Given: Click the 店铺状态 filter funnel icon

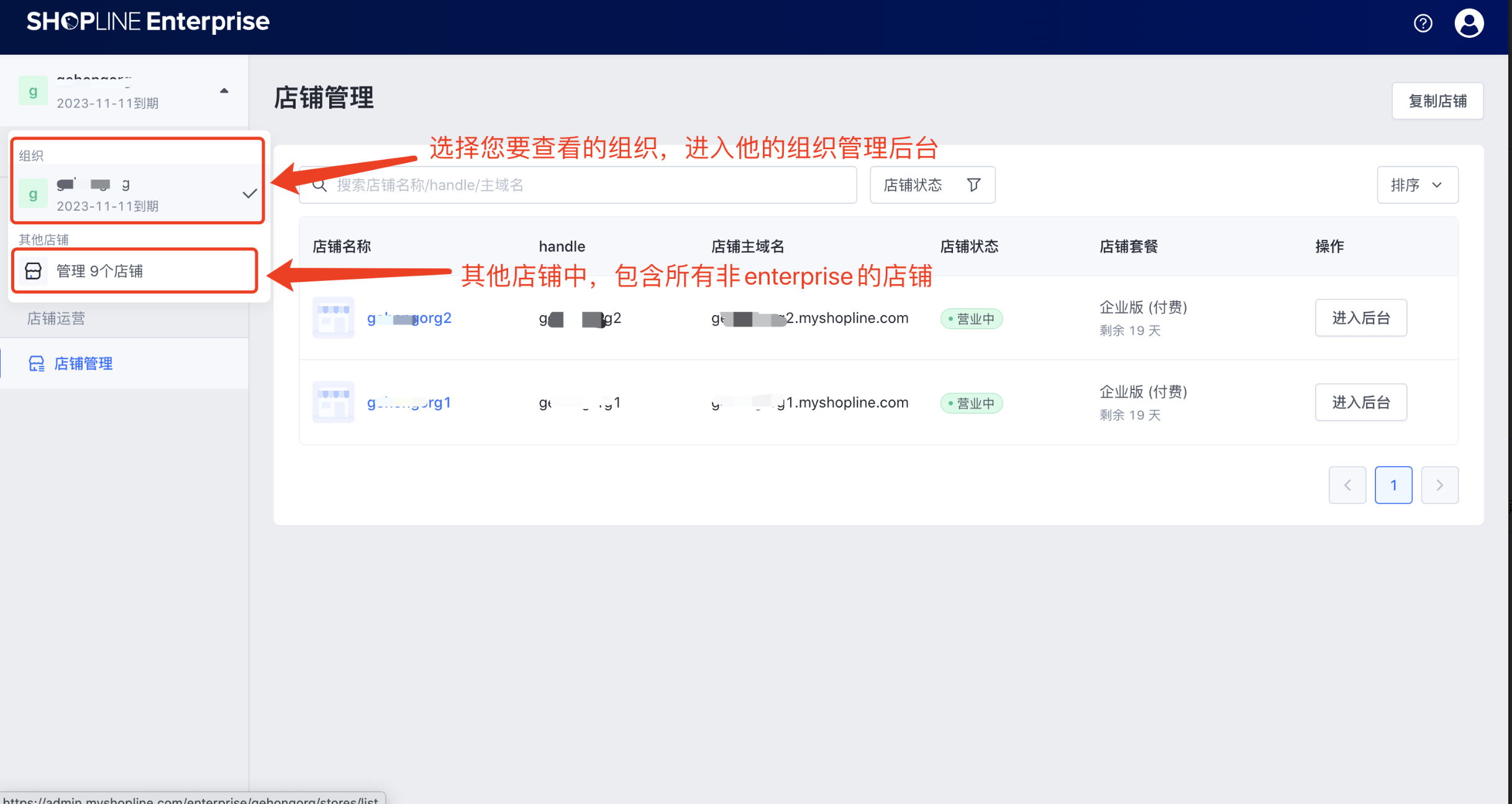Looking at the screenshot, I should pyautogui.click(x=973, y=185).
